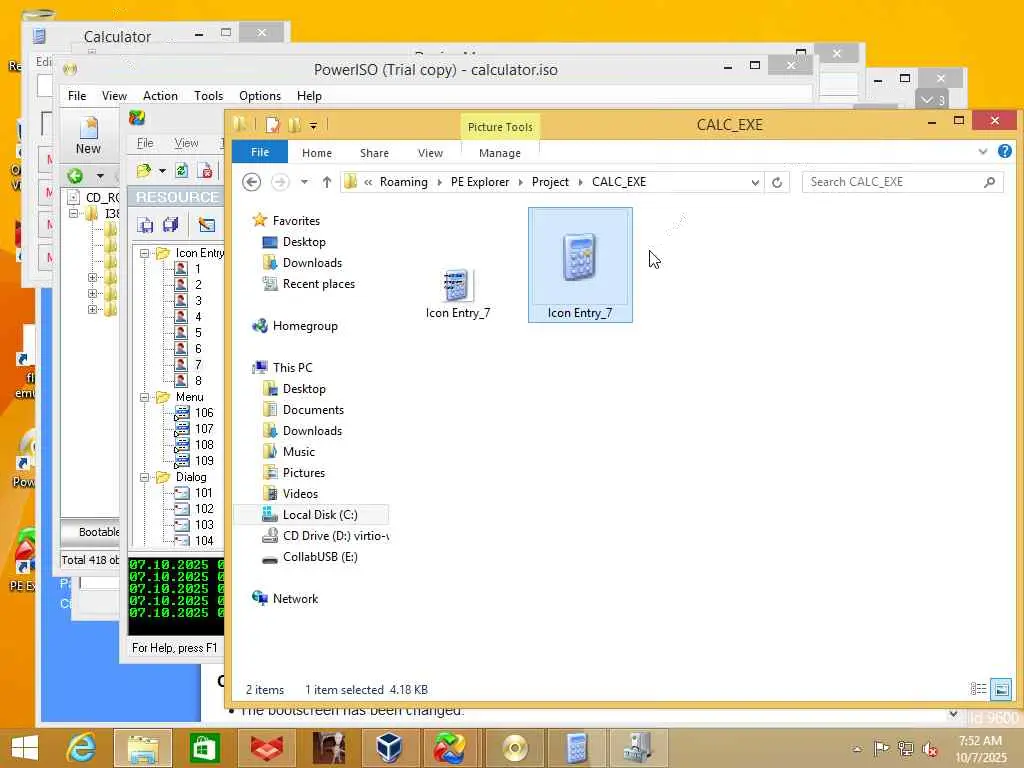Image resolution: width=1024 pixels, height=768 pixels.
Task: Click the New button in PowerISO toolbar
Action: [x=88, y=136]
